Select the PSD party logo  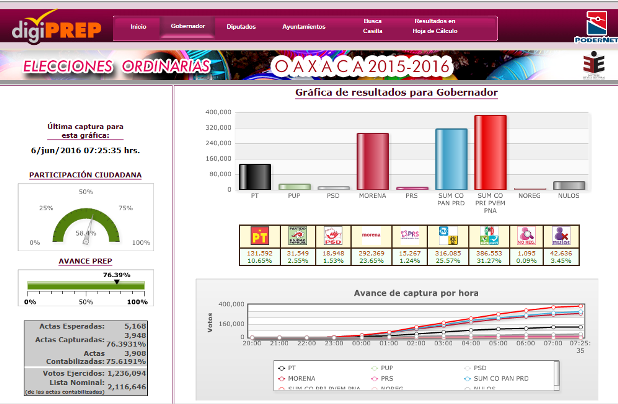[x=333, y=236]
